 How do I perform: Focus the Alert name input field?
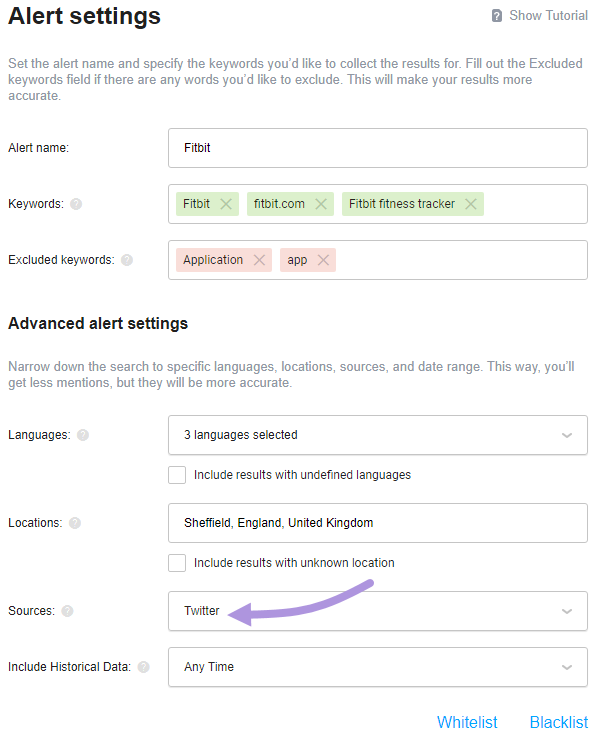click(x=378, y=148)
